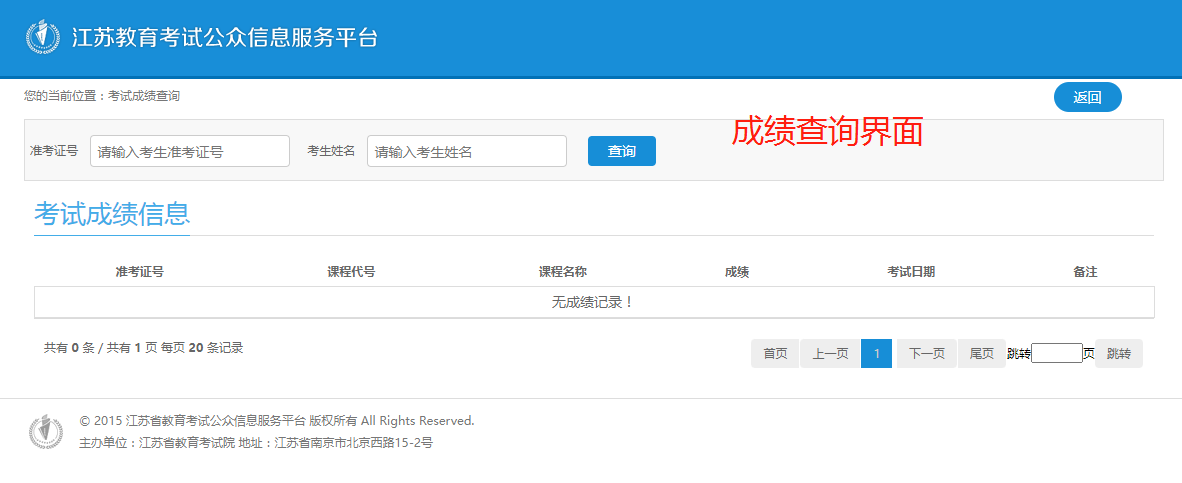Select page number 1 in pagination
This screenshot has width=1182, height=483.
point(876,354)
